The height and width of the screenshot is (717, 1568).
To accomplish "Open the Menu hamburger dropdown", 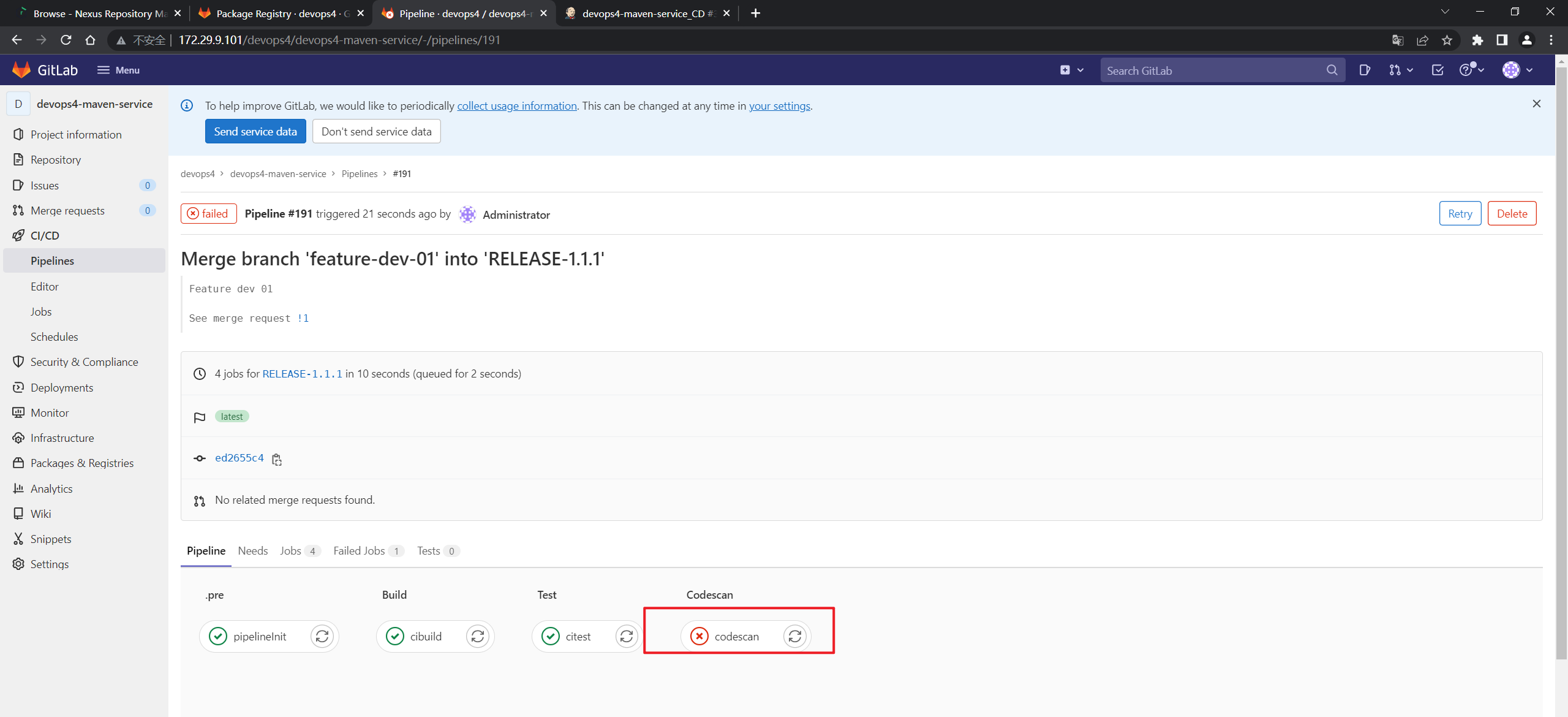I will coord(118,70).
